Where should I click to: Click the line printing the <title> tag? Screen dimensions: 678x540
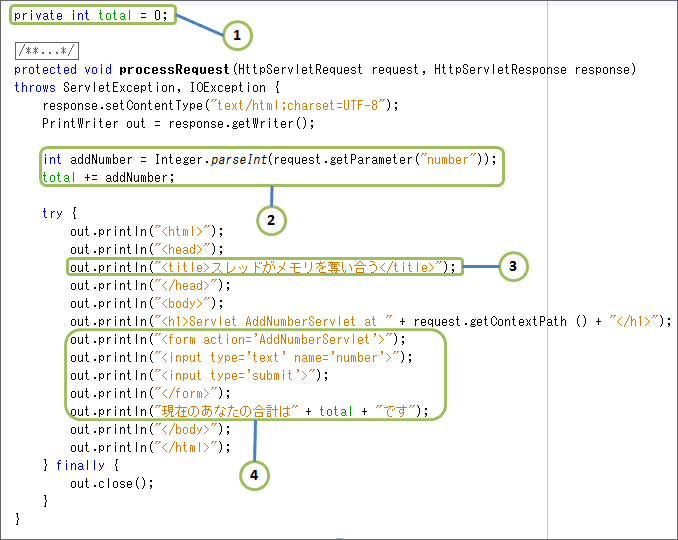263,268
